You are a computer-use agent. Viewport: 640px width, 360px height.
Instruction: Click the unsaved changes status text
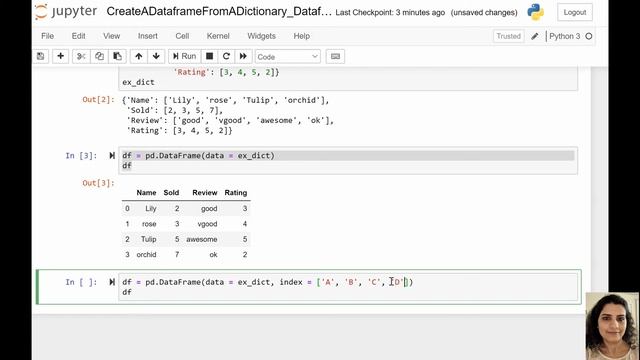pyautogui.click(x=484, y=13)
